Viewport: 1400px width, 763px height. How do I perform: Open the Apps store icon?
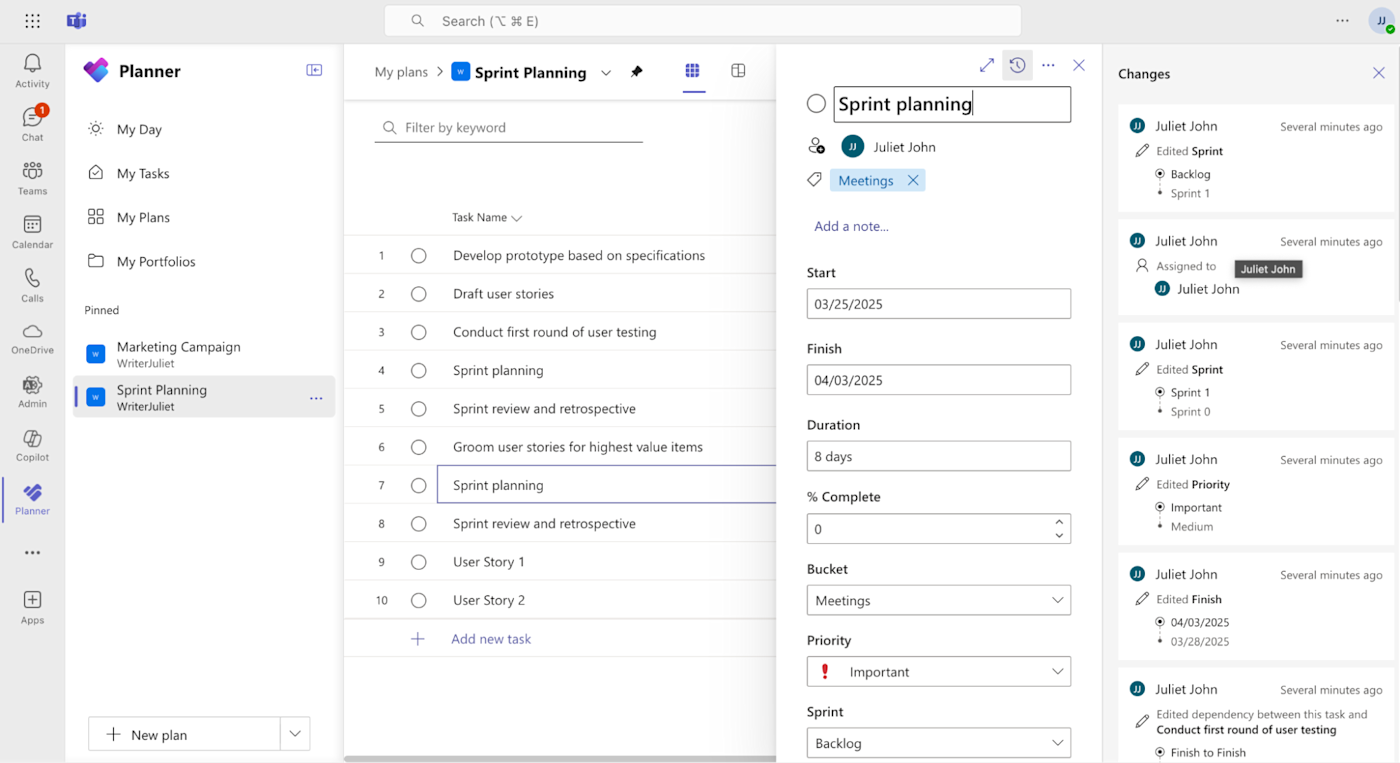[32, 606]
